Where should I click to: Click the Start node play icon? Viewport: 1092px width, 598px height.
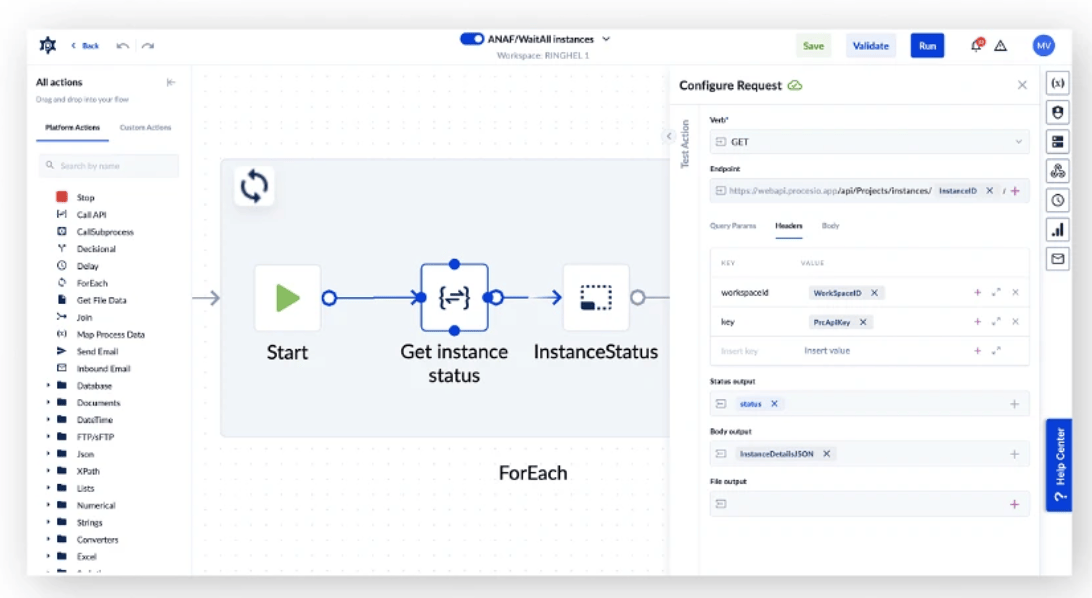click(x=288, y=298)
